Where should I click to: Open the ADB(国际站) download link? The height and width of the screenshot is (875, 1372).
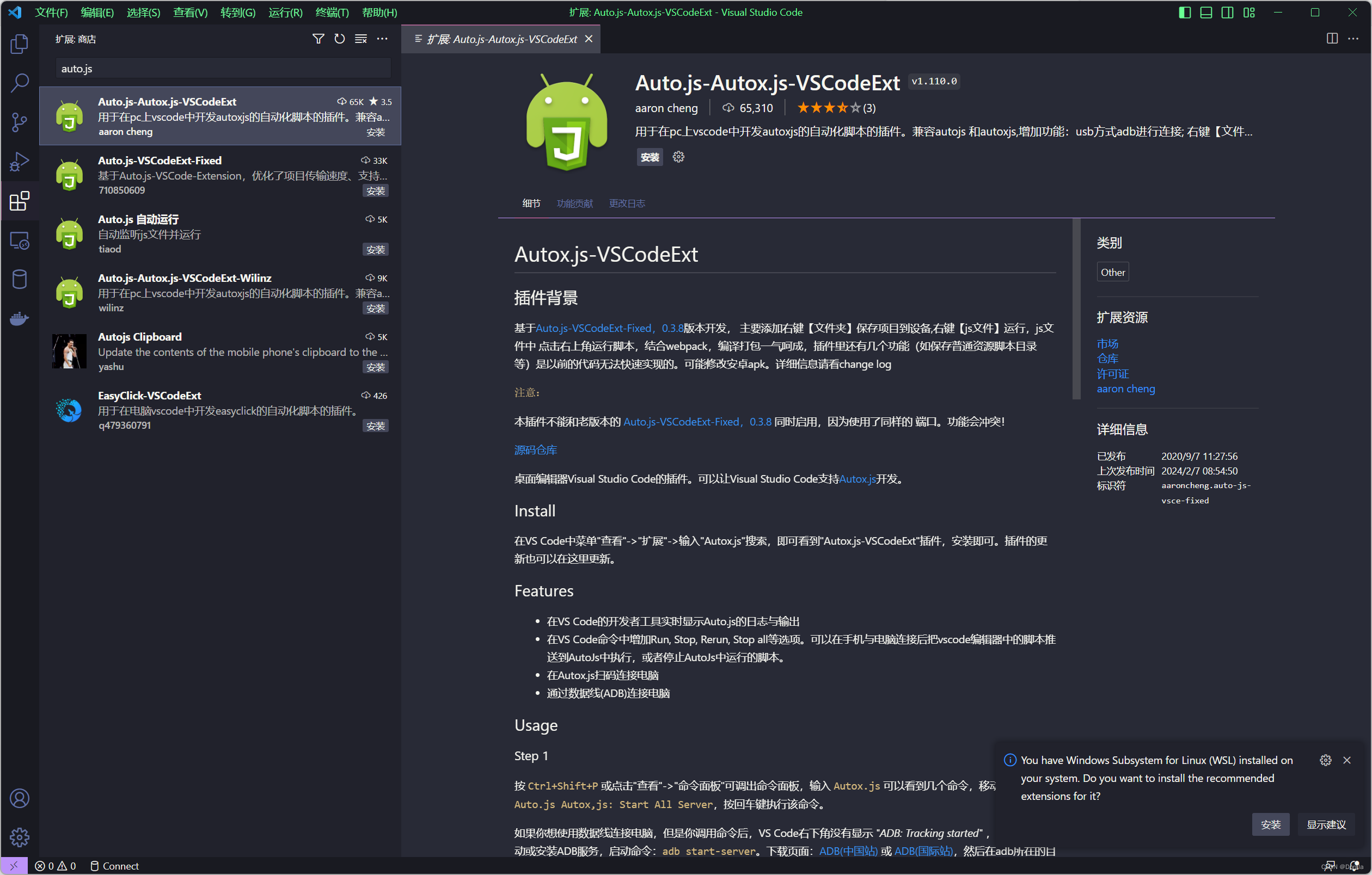[923, 851]
